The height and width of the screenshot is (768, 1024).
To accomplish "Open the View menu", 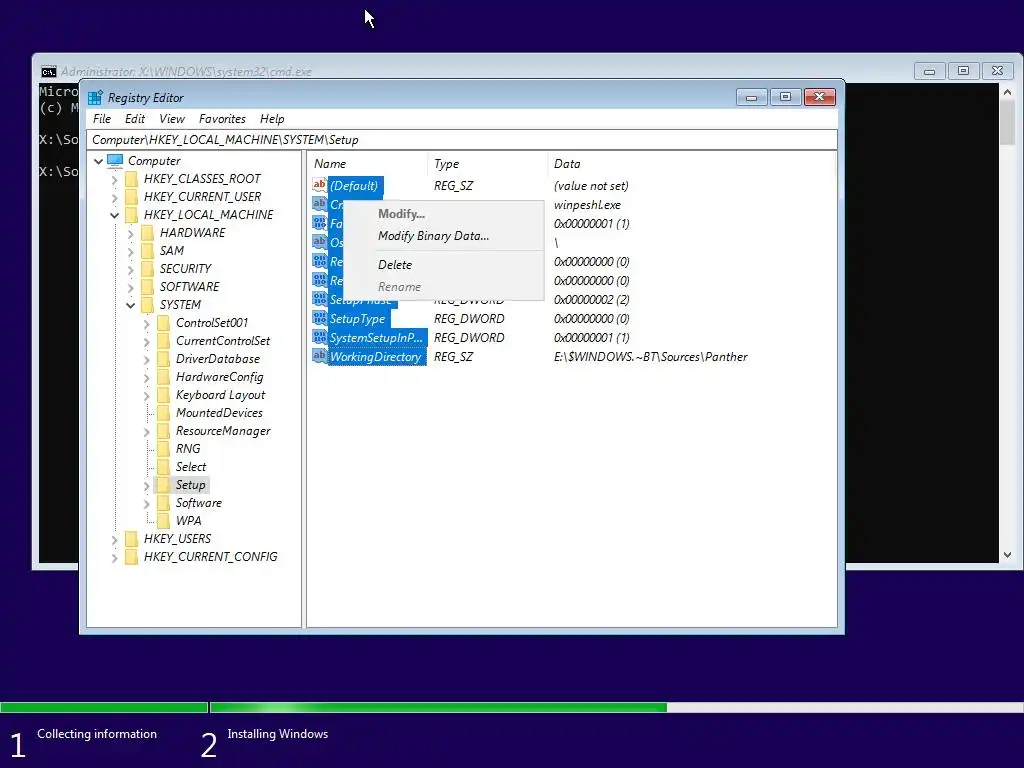I will pos(172,119).
